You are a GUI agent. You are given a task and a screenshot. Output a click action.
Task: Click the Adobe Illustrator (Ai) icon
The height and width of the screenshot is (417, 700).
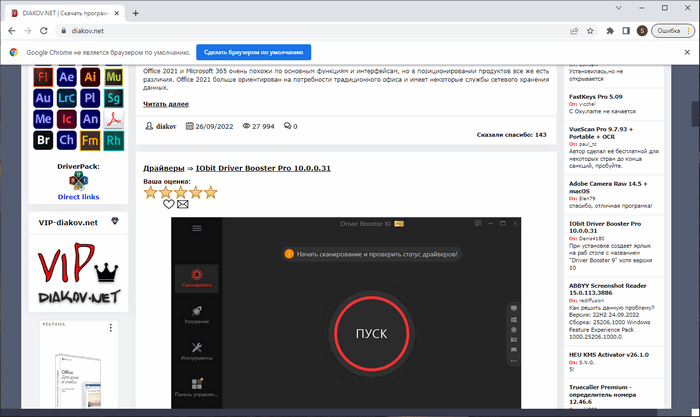pyautogui.click(x=92, y=78)
